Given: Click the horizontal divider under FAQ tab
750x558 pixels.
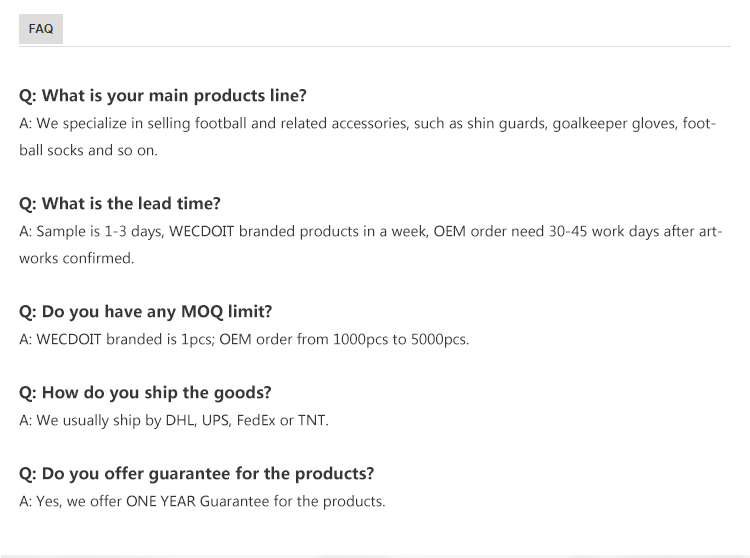Looking at the screenshot, I should pyautogui.click(x=375, y=46).
